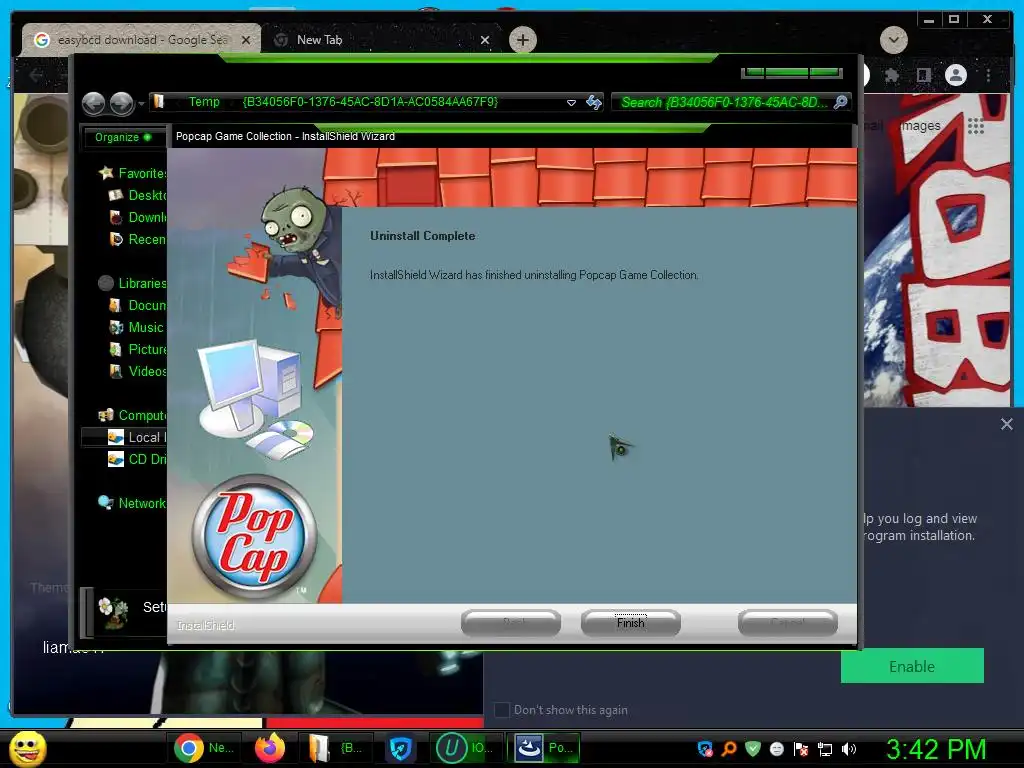Go forward in the Explorer window
Viewport: 1024px width, 768px height.
click(121, 103)
